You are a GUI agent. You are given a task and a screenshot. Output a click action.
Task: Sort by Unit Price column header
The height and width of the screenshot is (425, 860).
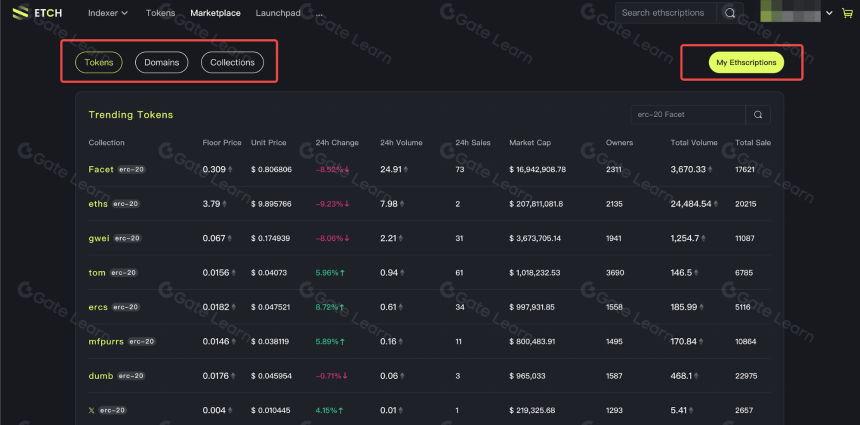(269, 143)
